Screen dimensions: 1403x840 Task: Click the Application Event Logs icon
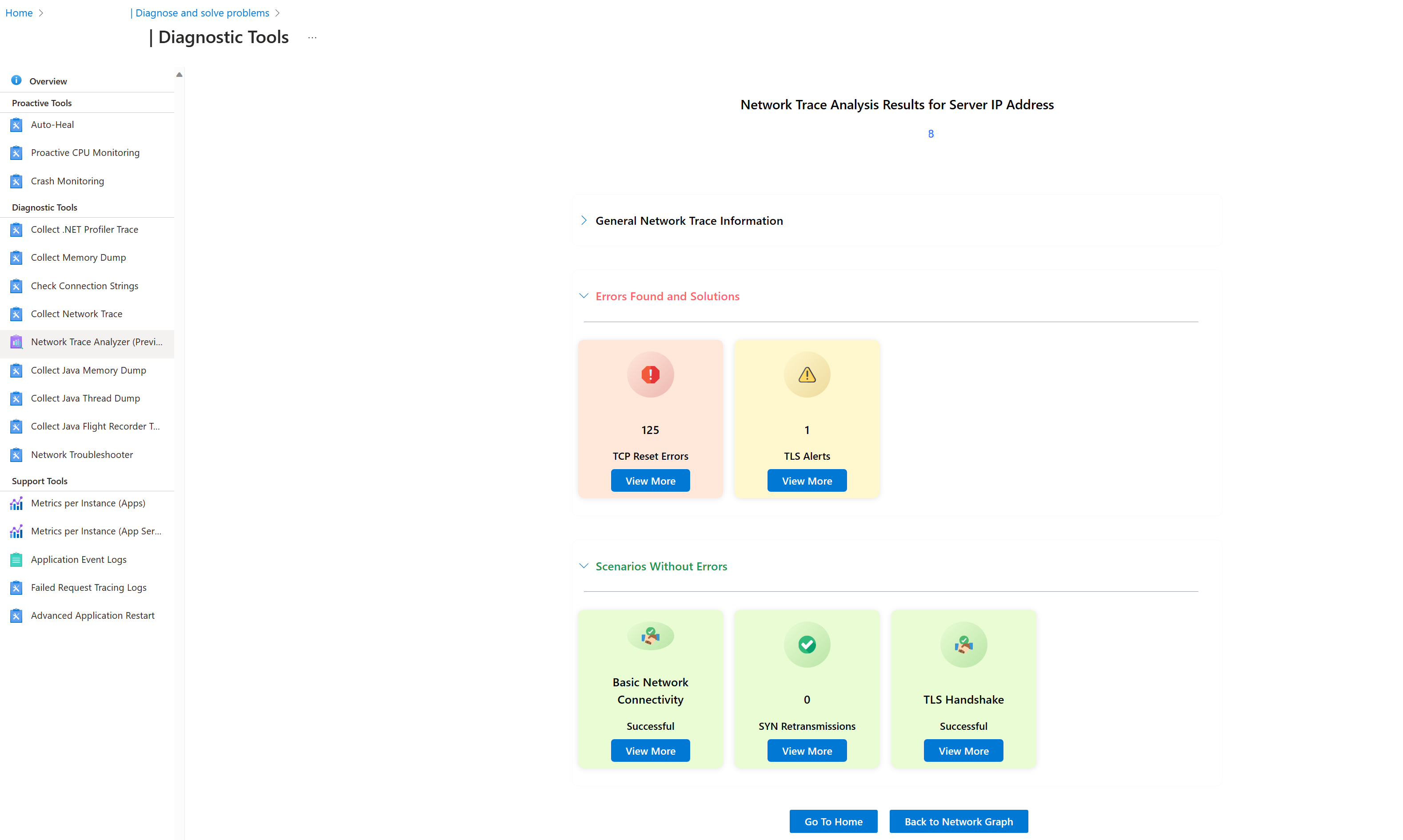[16, 560]
